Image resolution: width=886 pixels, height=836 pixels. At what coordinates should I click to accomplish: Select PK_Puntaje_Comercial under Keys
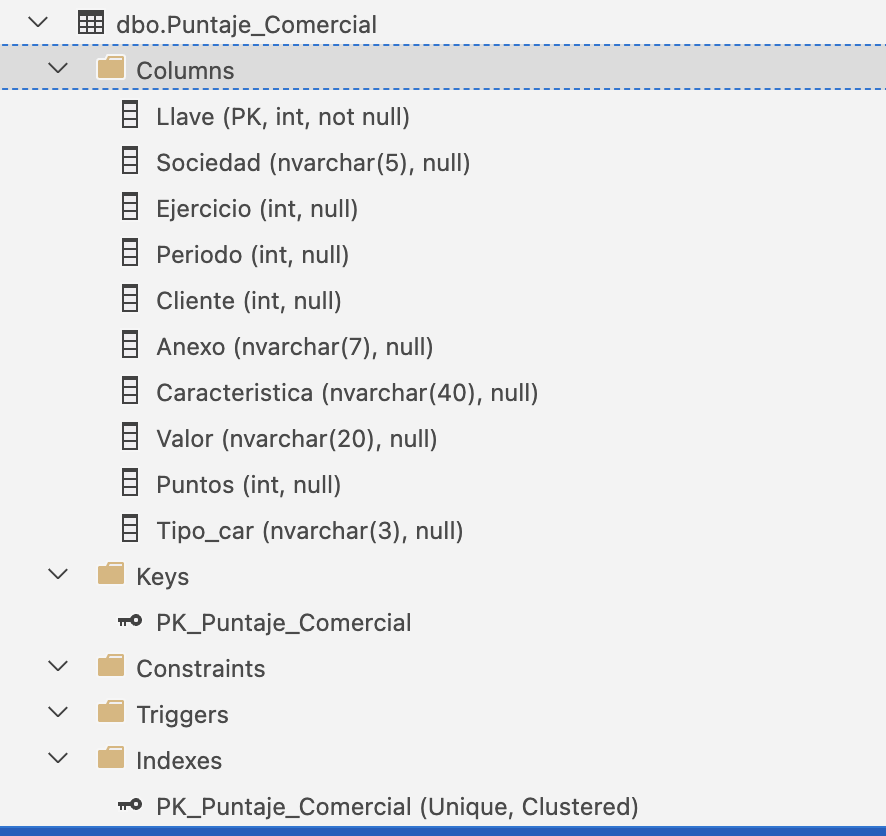point(284,623)
